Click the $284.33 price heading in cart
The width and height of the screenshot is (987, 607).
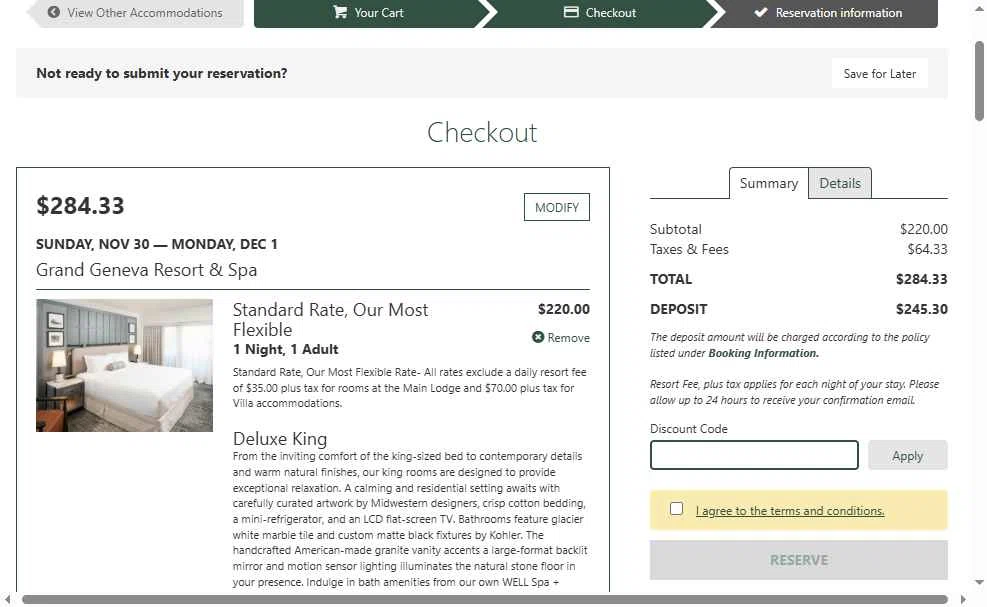[80, 206]
